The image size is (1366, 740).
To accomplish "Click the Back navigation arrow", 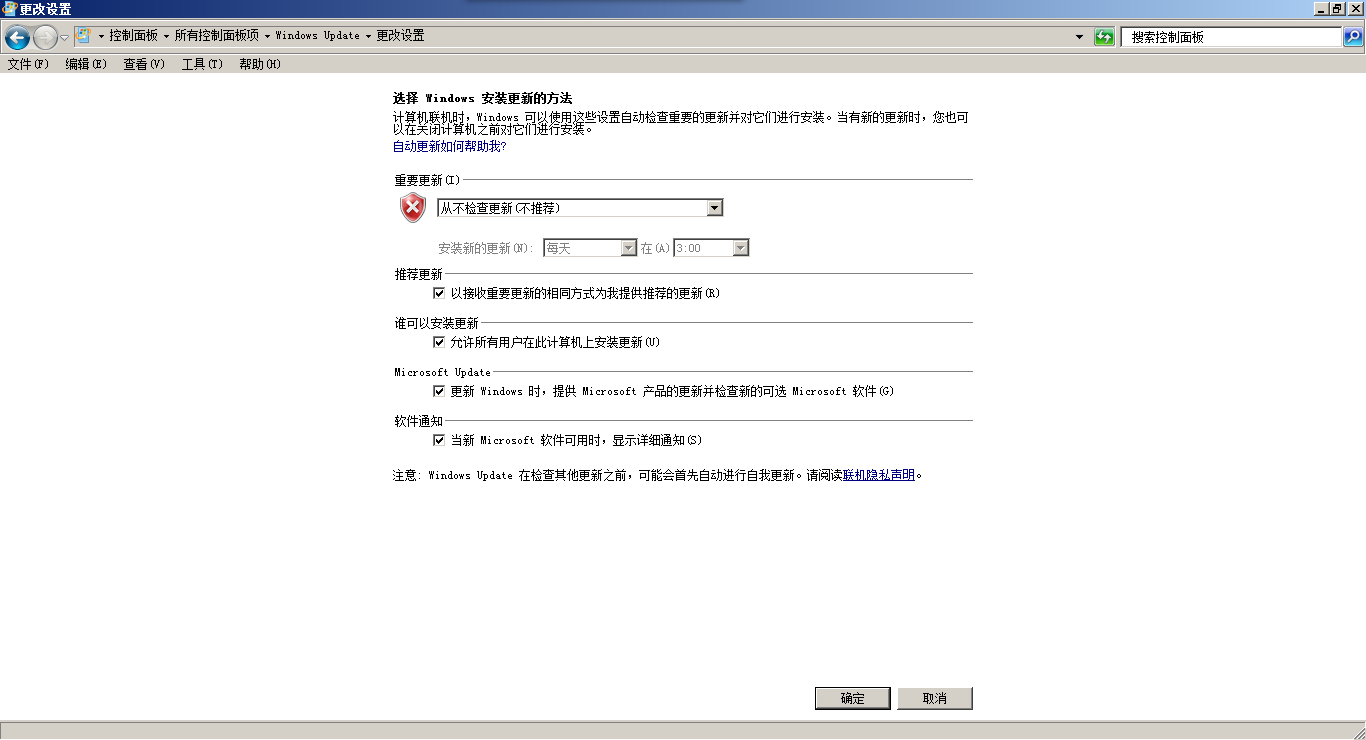I will pyautogui.click(x=17, y=37).
